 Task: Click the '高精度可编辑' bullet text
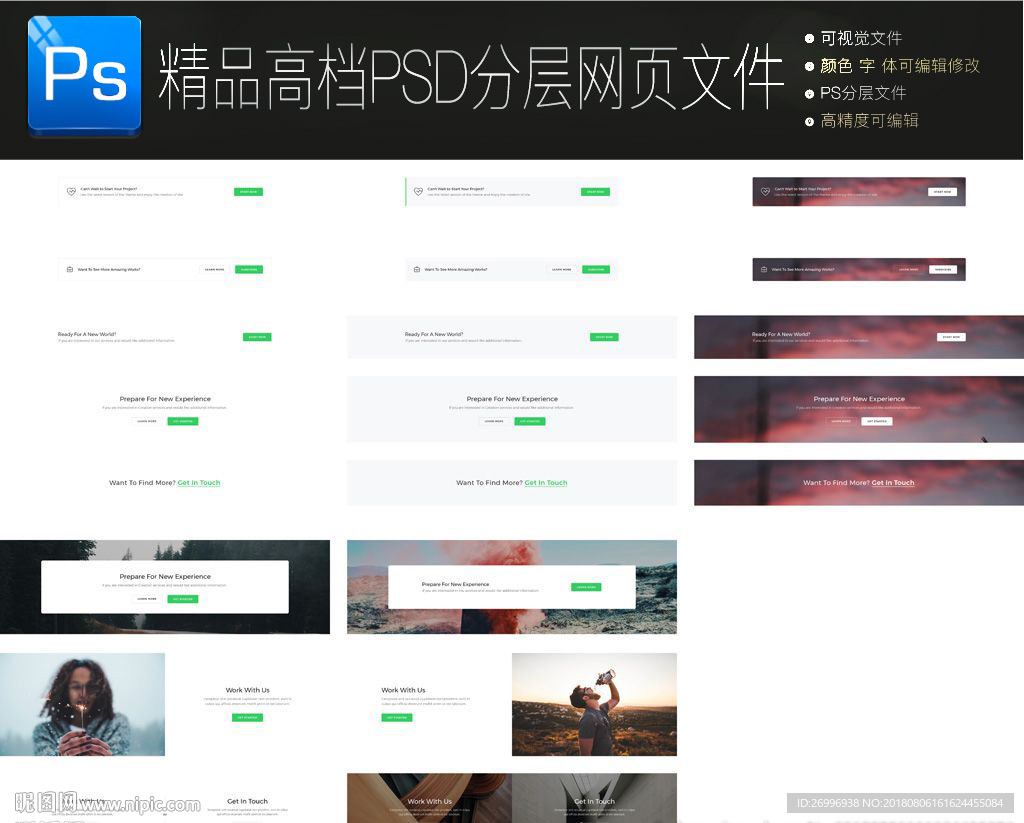point(869,120)
